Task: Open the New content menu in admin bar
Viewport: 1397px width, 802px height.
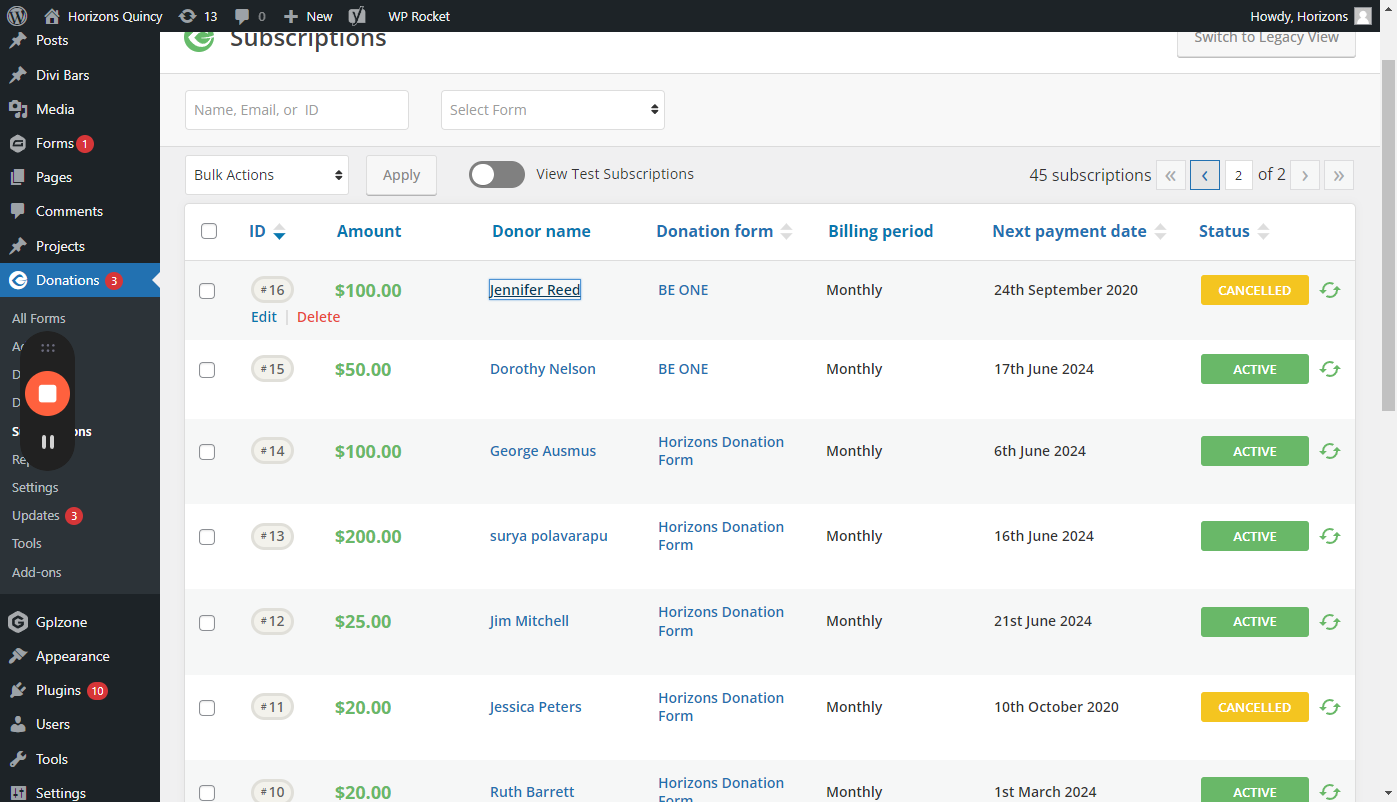Action: [x=308, y=16]
